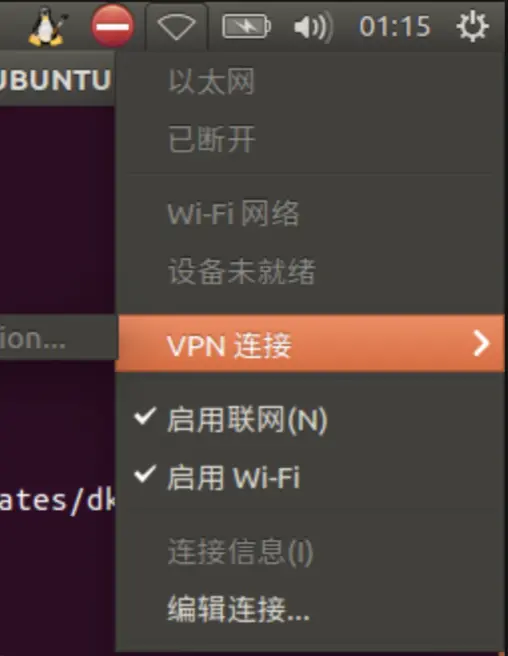Viewport: 508px width, 656px height.
Task: Open the power gear session menu
Action: pyautogui.click(x=472, y=26)
